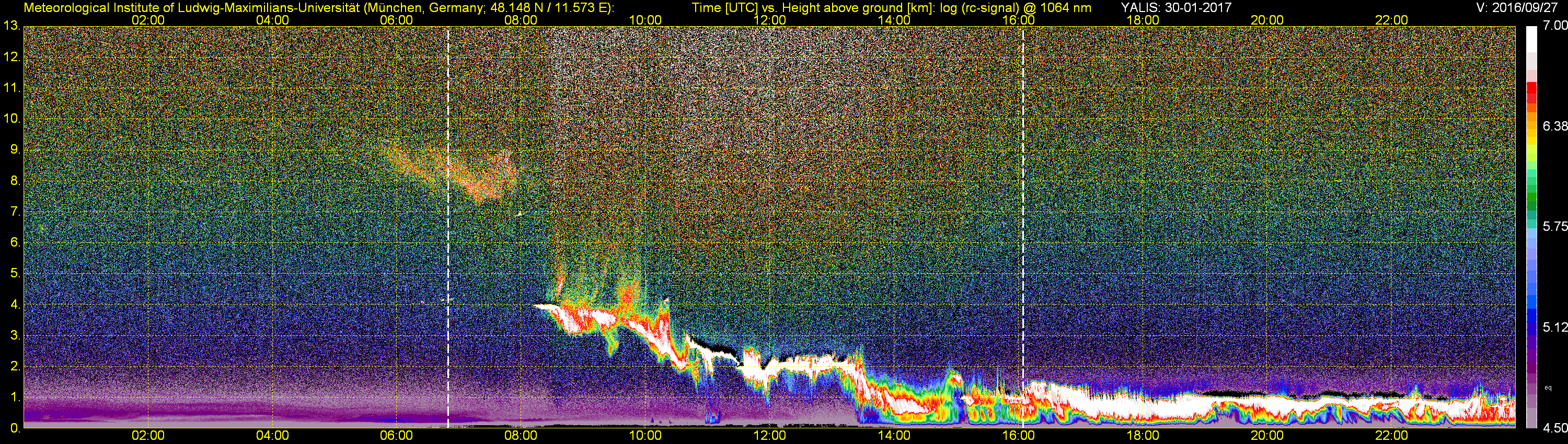Viewport: 1568px width, 444px height.
Task: Click the '6.' height axis label
Action: (x=16, y=243)
